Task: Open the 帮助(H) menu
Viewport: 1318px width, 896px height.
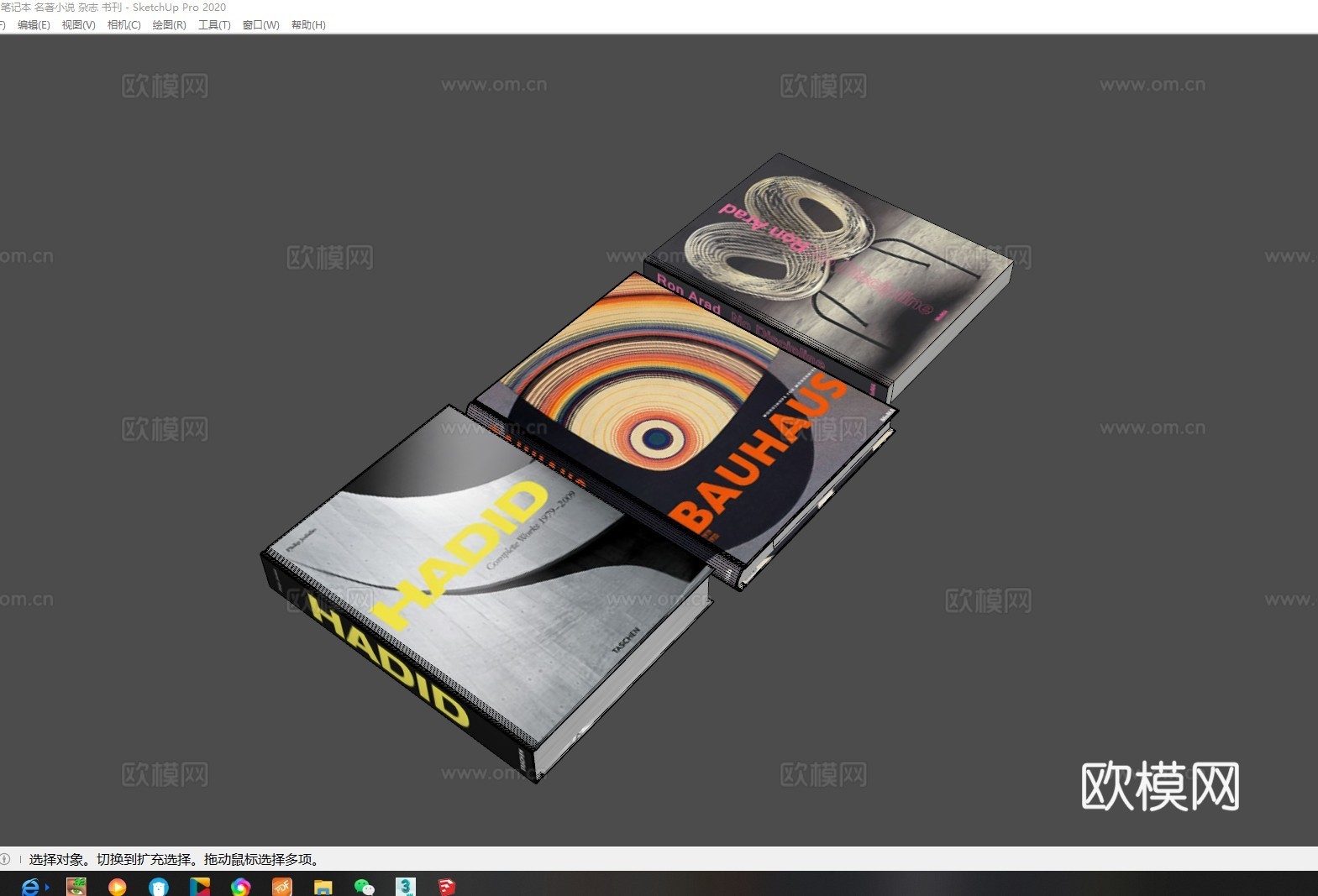Action: coord(308,25)
